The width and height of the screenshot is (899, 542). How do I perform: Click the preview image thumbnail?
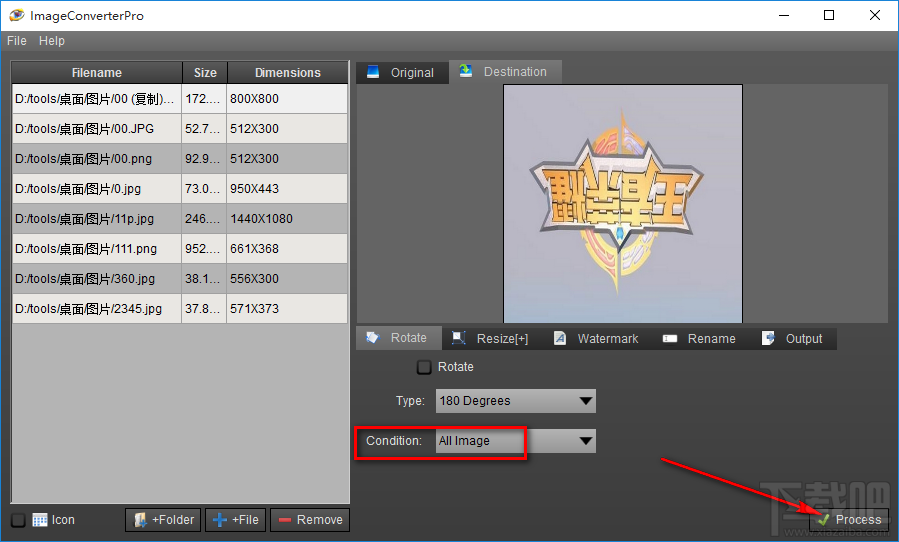coord(623,204)
